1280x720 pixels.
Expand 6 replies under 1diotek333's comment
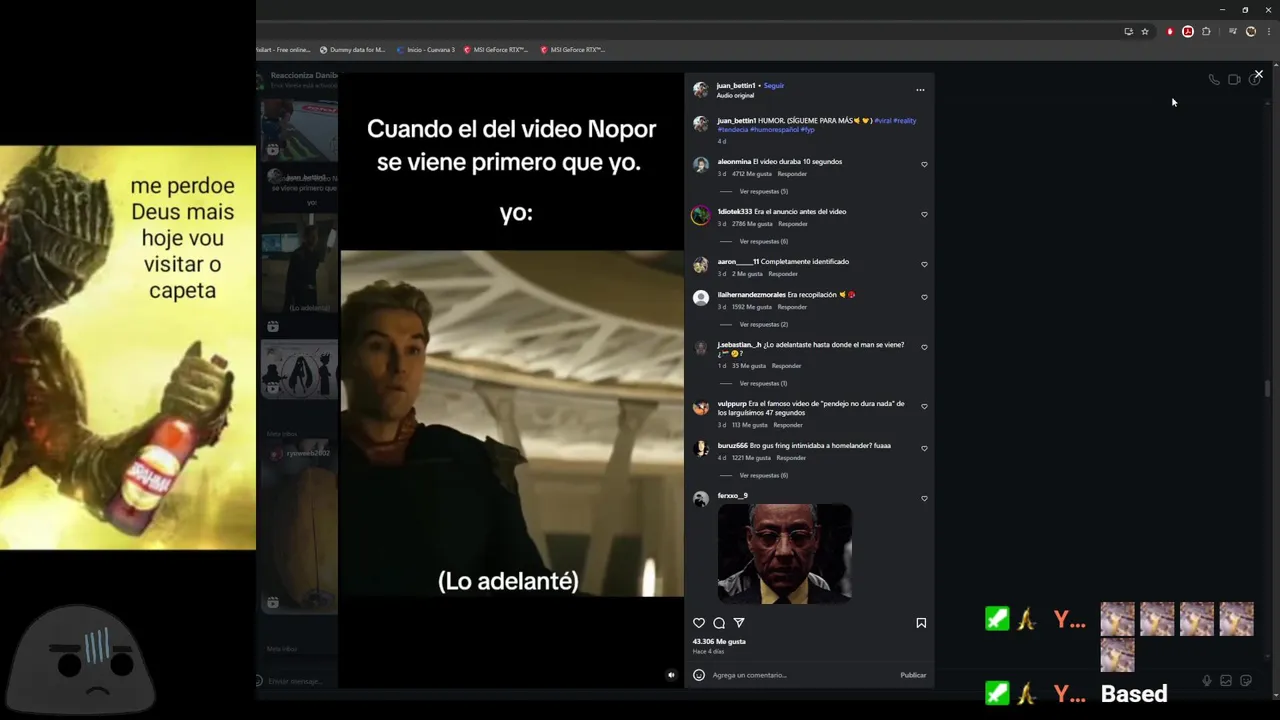tap(763, 241)
